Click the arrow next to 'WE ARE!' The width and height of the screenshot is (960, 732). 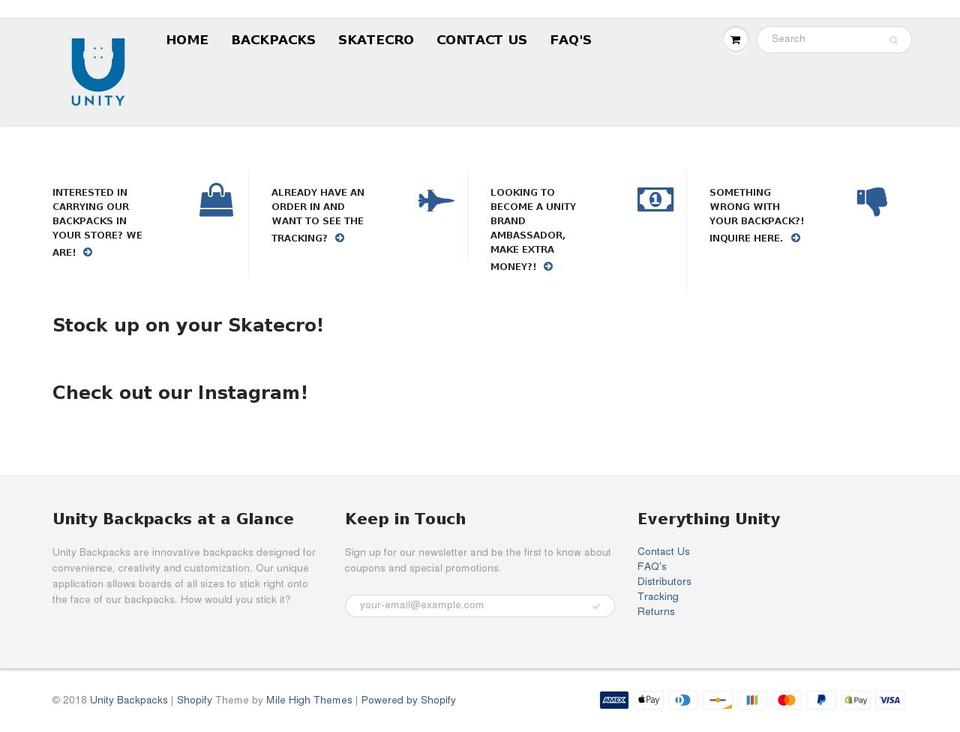point(87,252)
